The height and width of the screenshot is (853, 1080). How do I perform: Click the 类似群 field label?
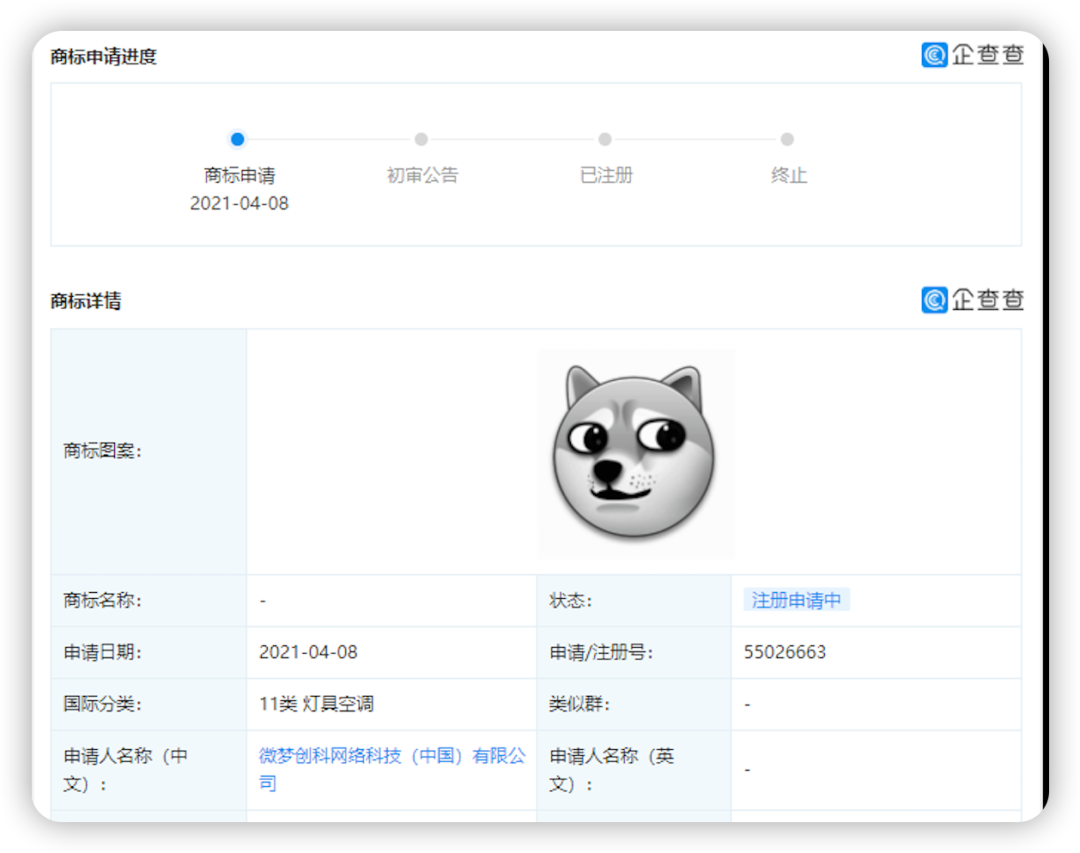coord(579,703)
